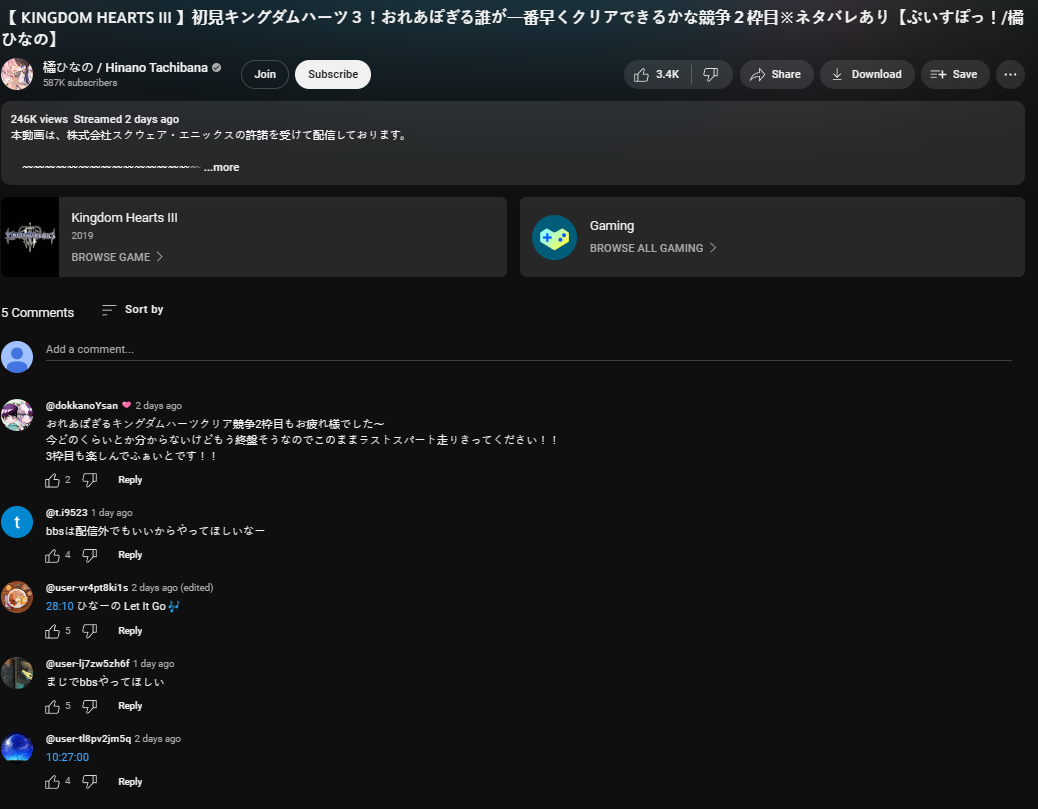Like @user-lj7zw5zh6f's comment
Image resolution: width=1038 pixels, height=809 pixels.
tap(52, 706)
